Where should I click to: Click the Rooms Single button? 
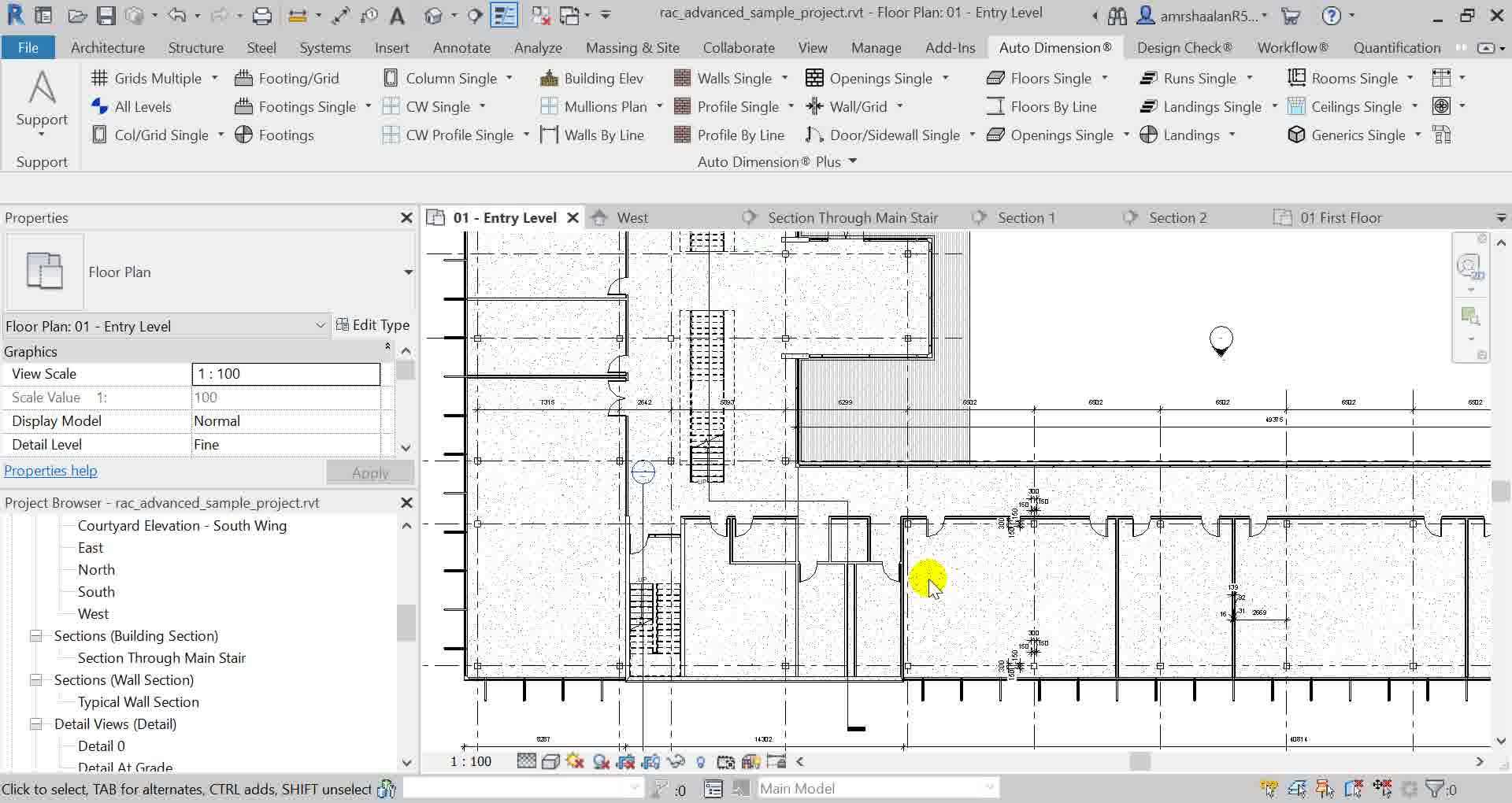1343,78
